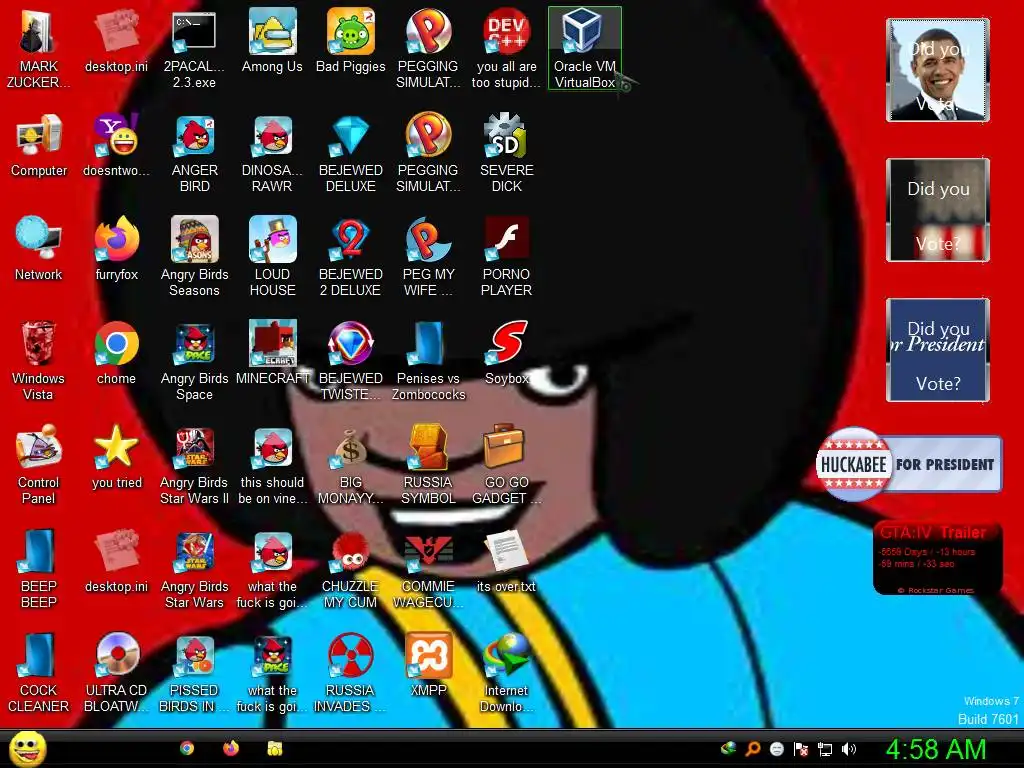Viewport: 1024px width, 768px height.
Task: Open Angry Birds Star Wars II shortcut
Action: [x=194, y=464]
